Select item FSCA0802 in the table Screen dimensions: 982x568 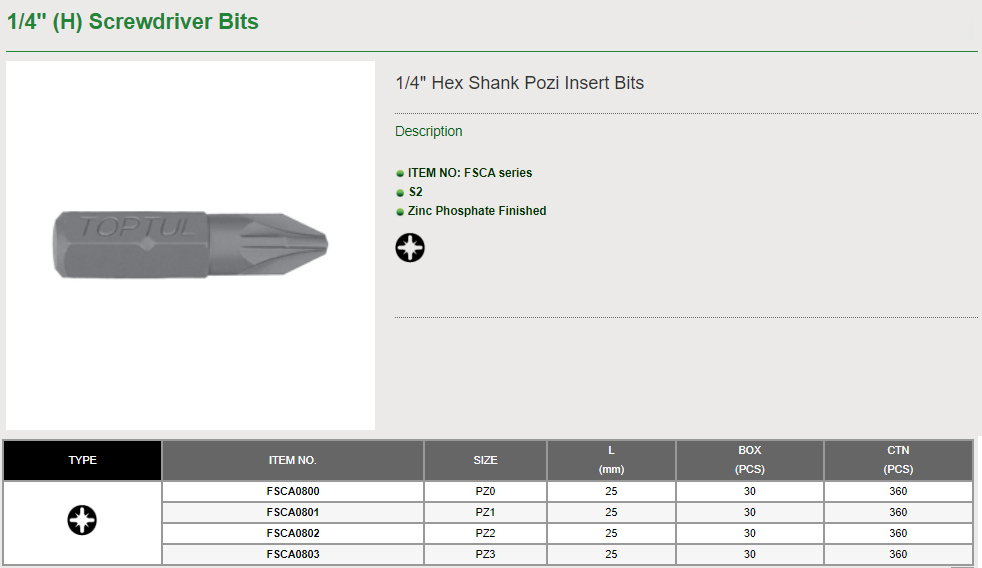point(293,533)
